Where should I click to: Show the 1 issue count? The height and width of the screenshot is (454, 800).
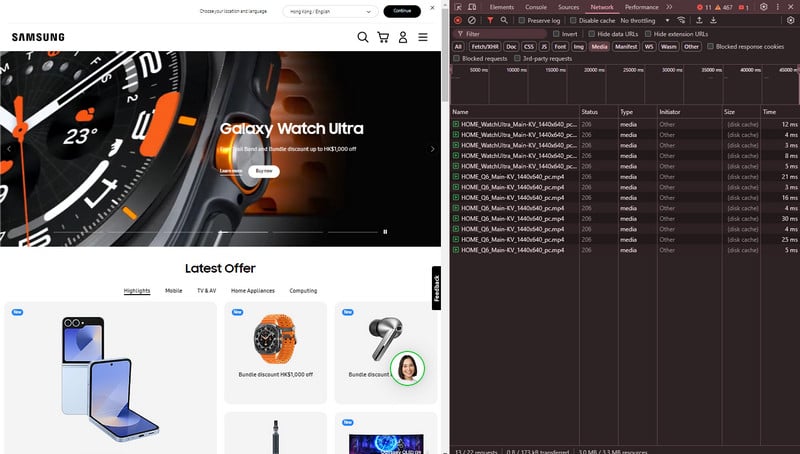coord(743,7)
